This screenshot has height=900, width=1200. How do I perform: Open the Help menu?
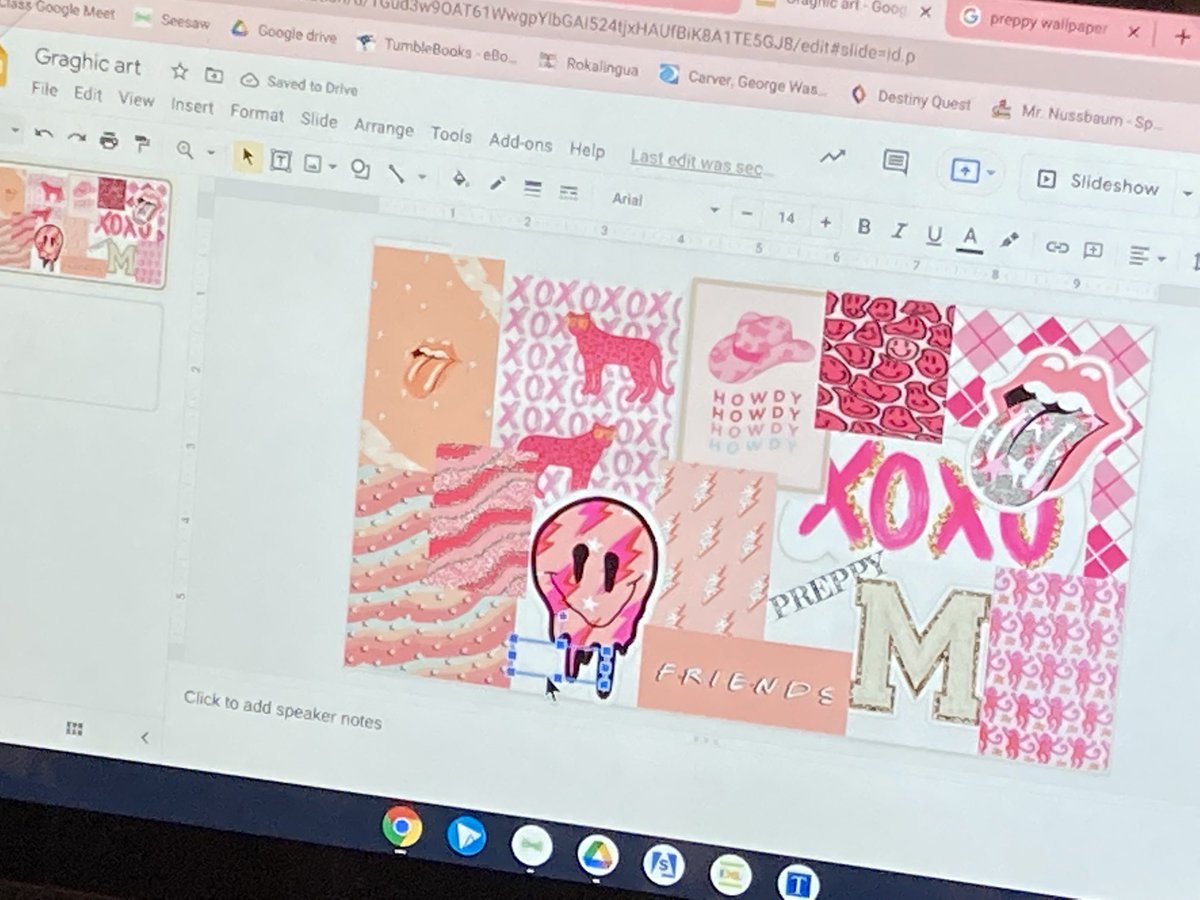[587, 150]
